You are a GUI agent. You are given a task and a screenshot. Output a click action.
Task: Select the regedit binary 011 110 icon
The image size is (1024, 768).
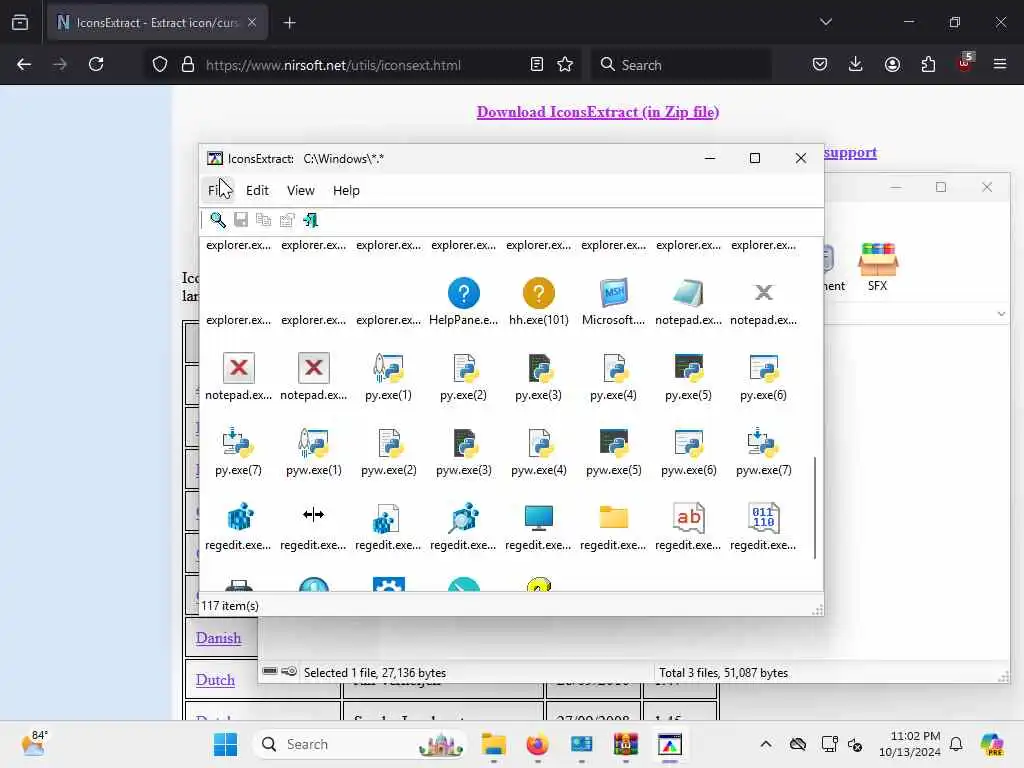click(763, 518)
